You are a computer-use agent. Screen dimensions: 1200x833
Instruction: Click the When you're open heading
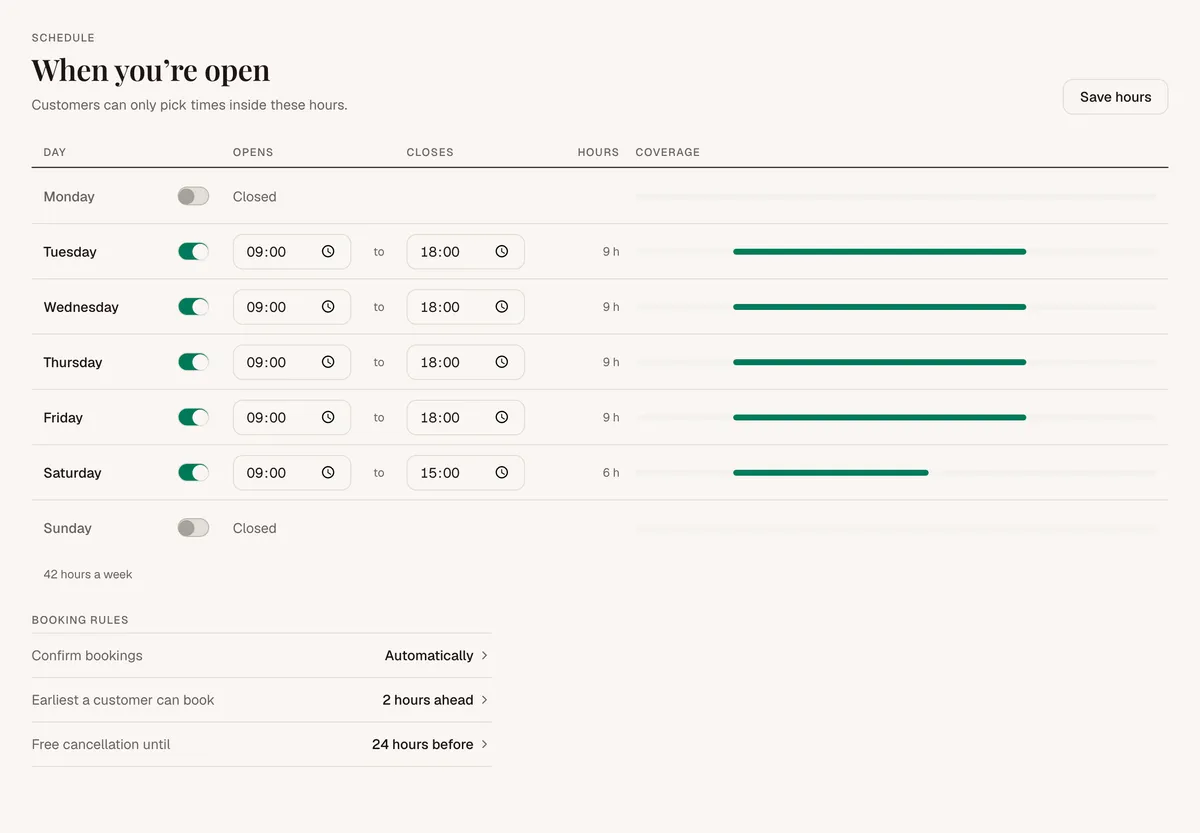(x=151, y=71)
